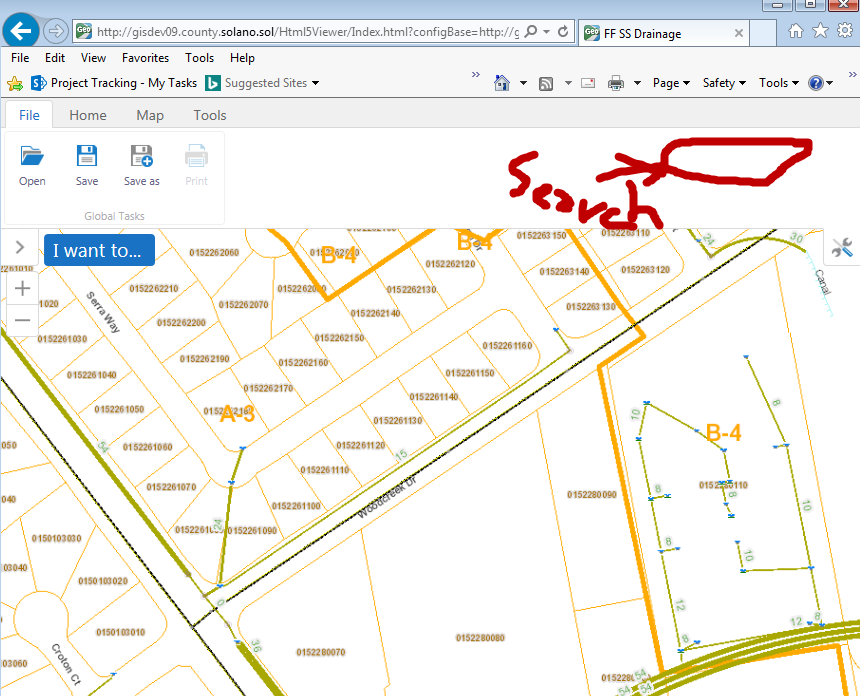
Task: Open the Page dropdown menu
Action: 671,83
